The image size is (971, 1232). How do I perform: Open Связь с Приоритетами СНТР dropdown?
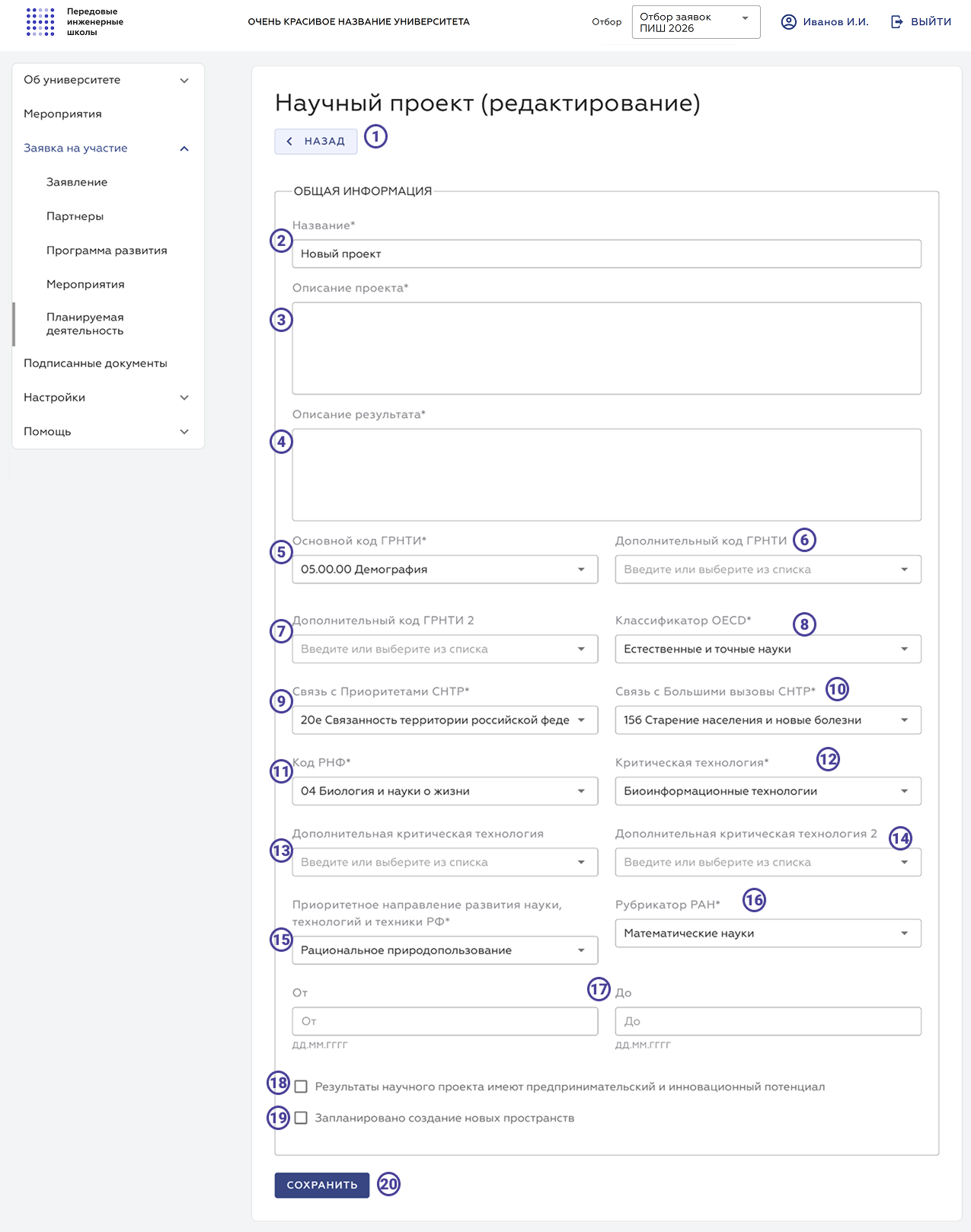pyautogui.click(x=445, y=720)
